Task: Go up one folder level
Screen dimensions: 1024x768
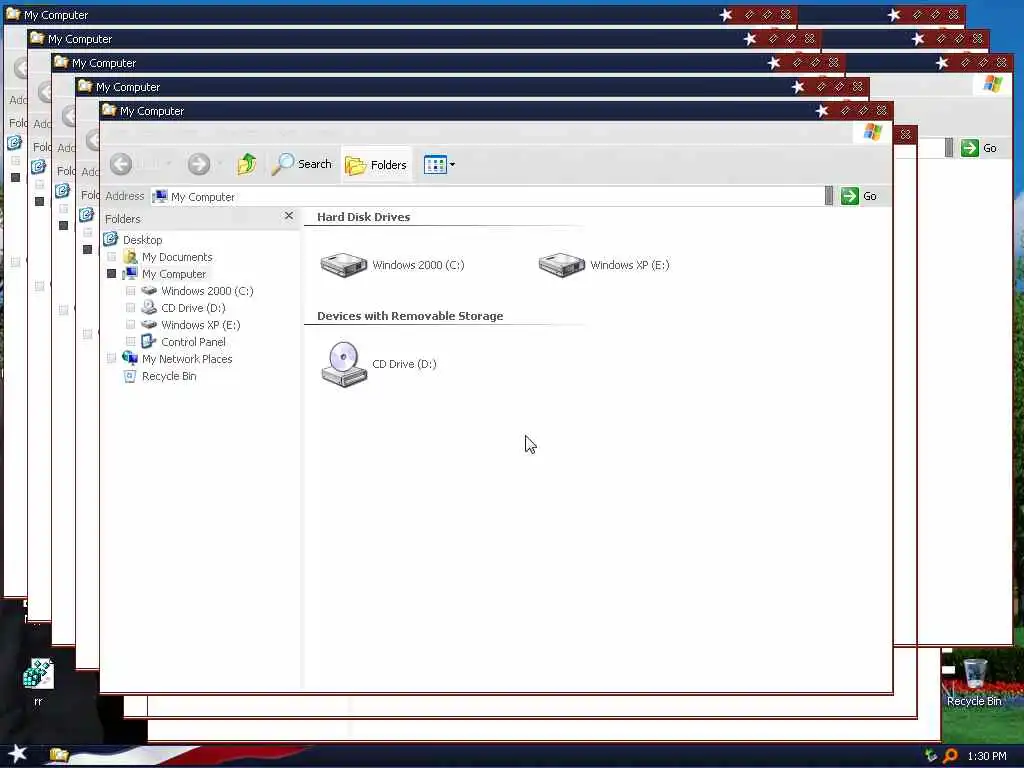Action: point(247,164)
